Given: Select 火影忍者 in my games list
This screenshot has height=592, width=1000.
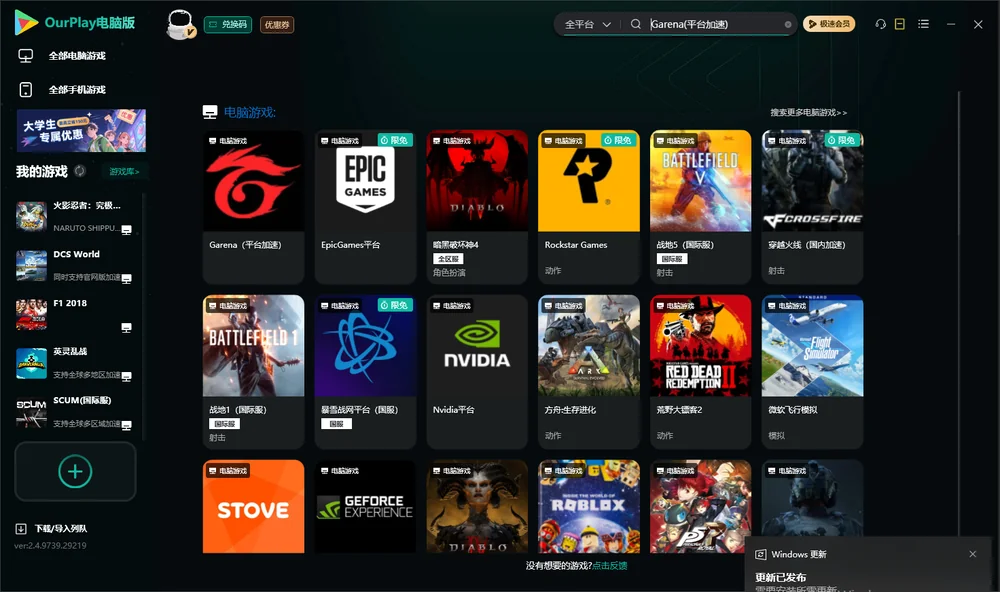Looking at the screenshot, I should coord(74,216).
